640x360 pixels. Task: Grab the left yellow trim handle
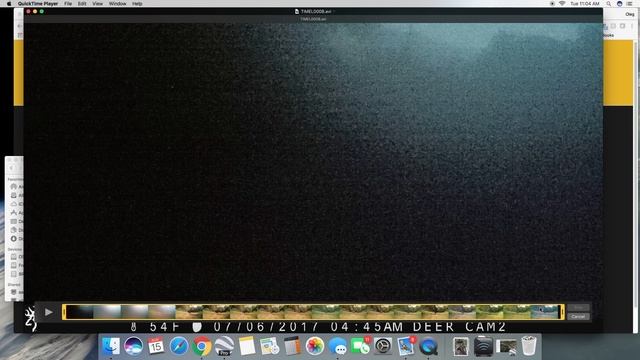coord(64,312)
